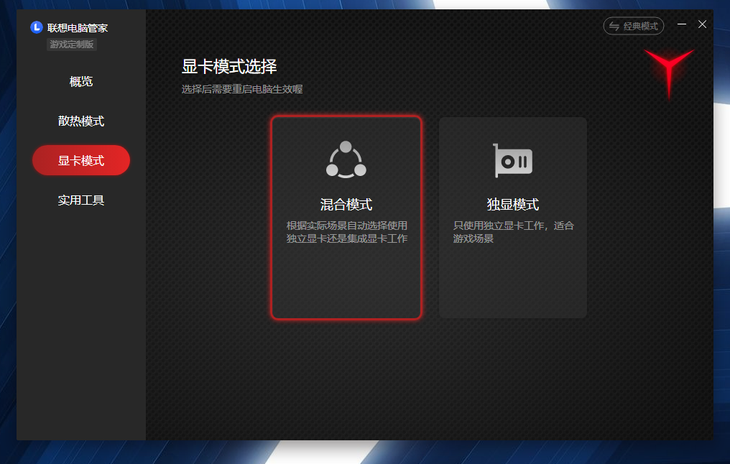Image resolution: width=730 pixels, height=464 pixels.
Task: Switch to the 散热模式 cooling tab
Action: click(81, 121)
